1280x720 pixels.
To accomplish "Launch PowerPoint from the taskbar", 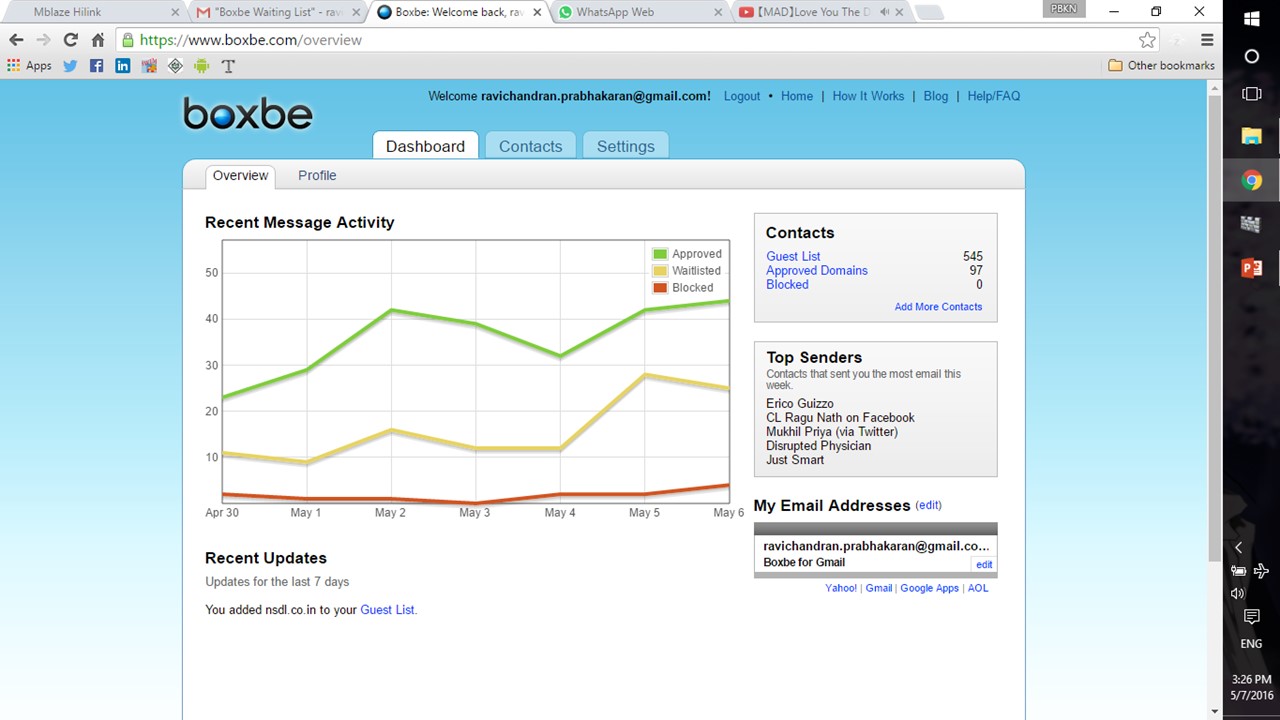I will (1251, 268).
